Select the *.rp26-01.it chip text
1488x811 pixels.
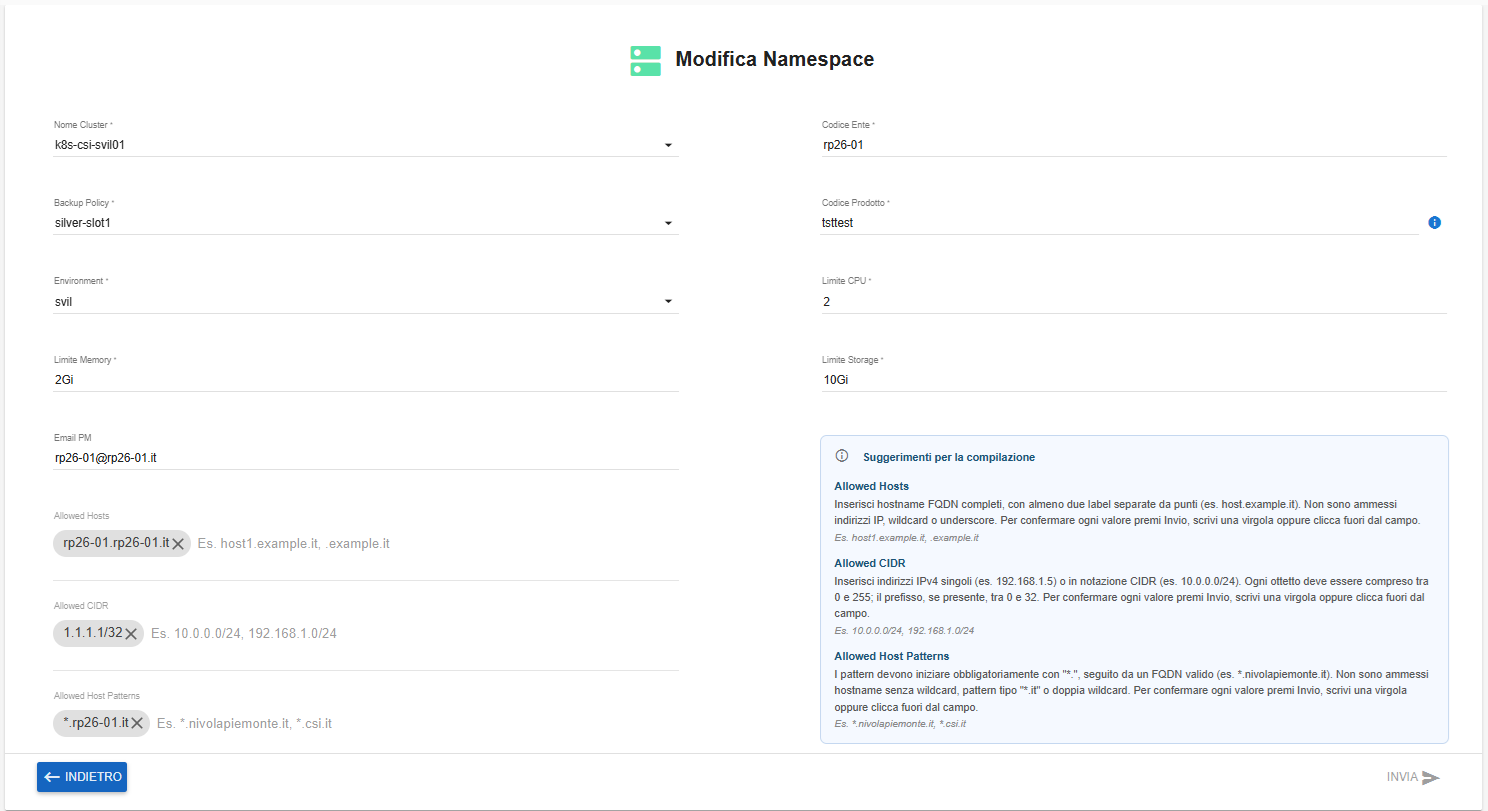(x=95, y=723)
